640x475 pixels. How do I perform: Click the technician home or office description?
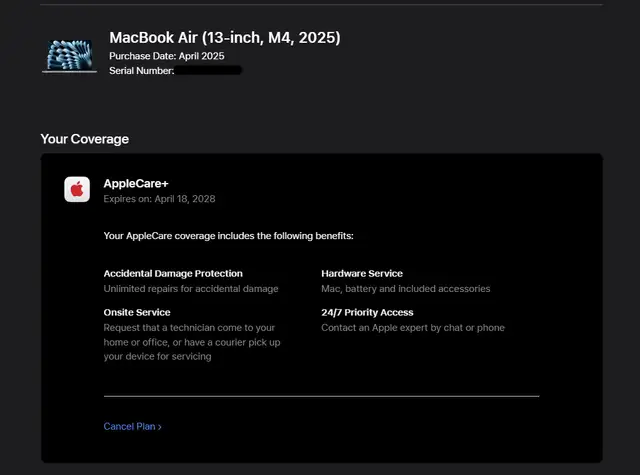192,342
